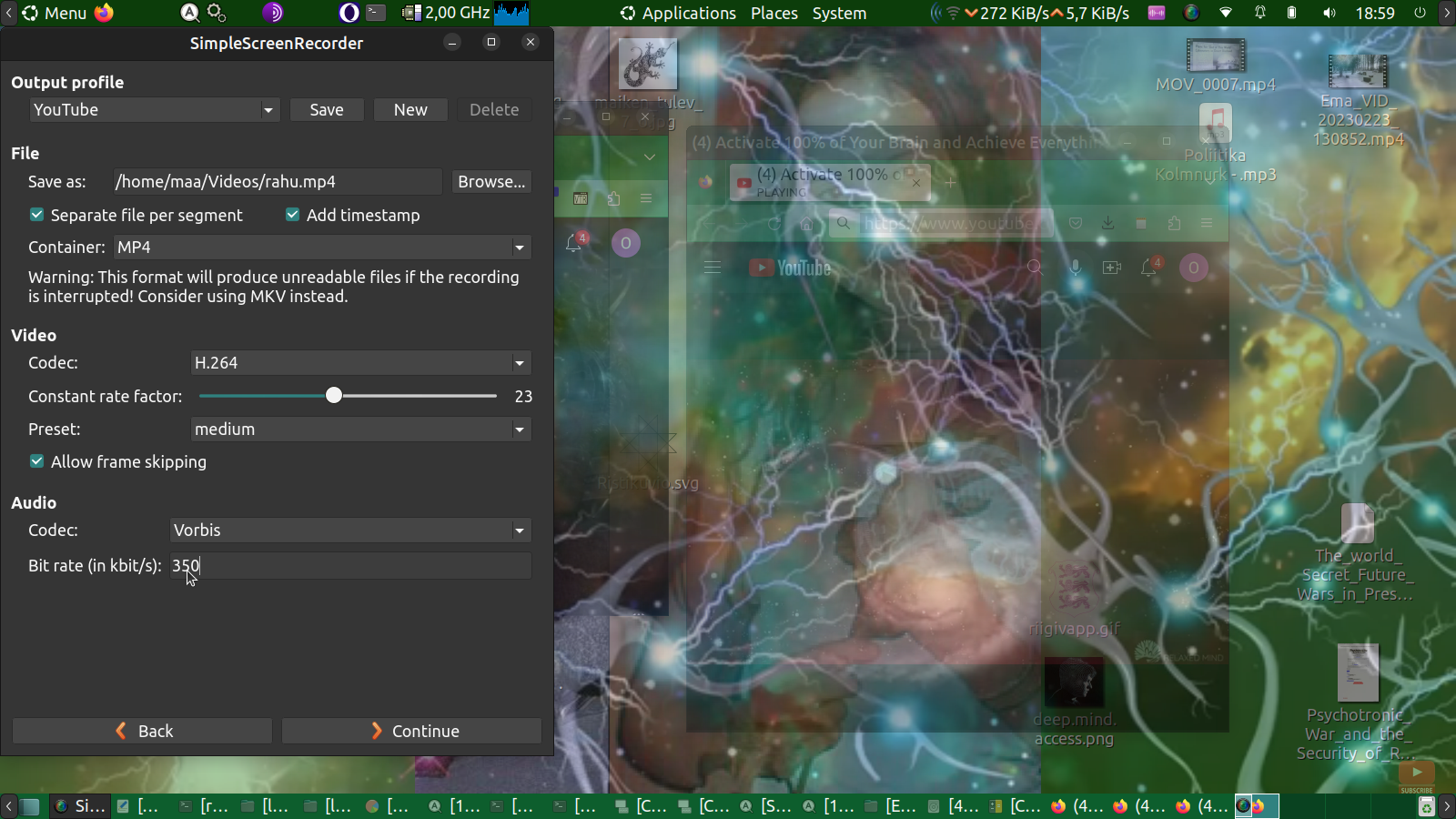The height and width of the screenshot is (819, 1456).
Task: Click the power icon in top panel
Action: pos(1420,13)
